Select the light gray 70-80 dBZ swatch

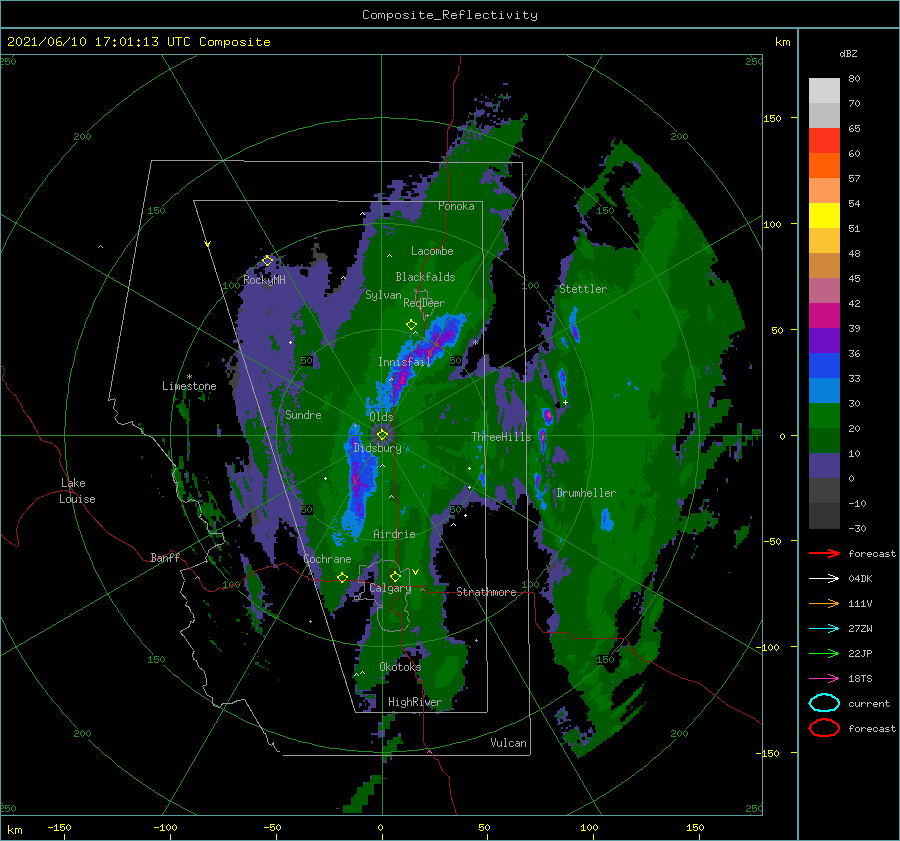point(824,91)
